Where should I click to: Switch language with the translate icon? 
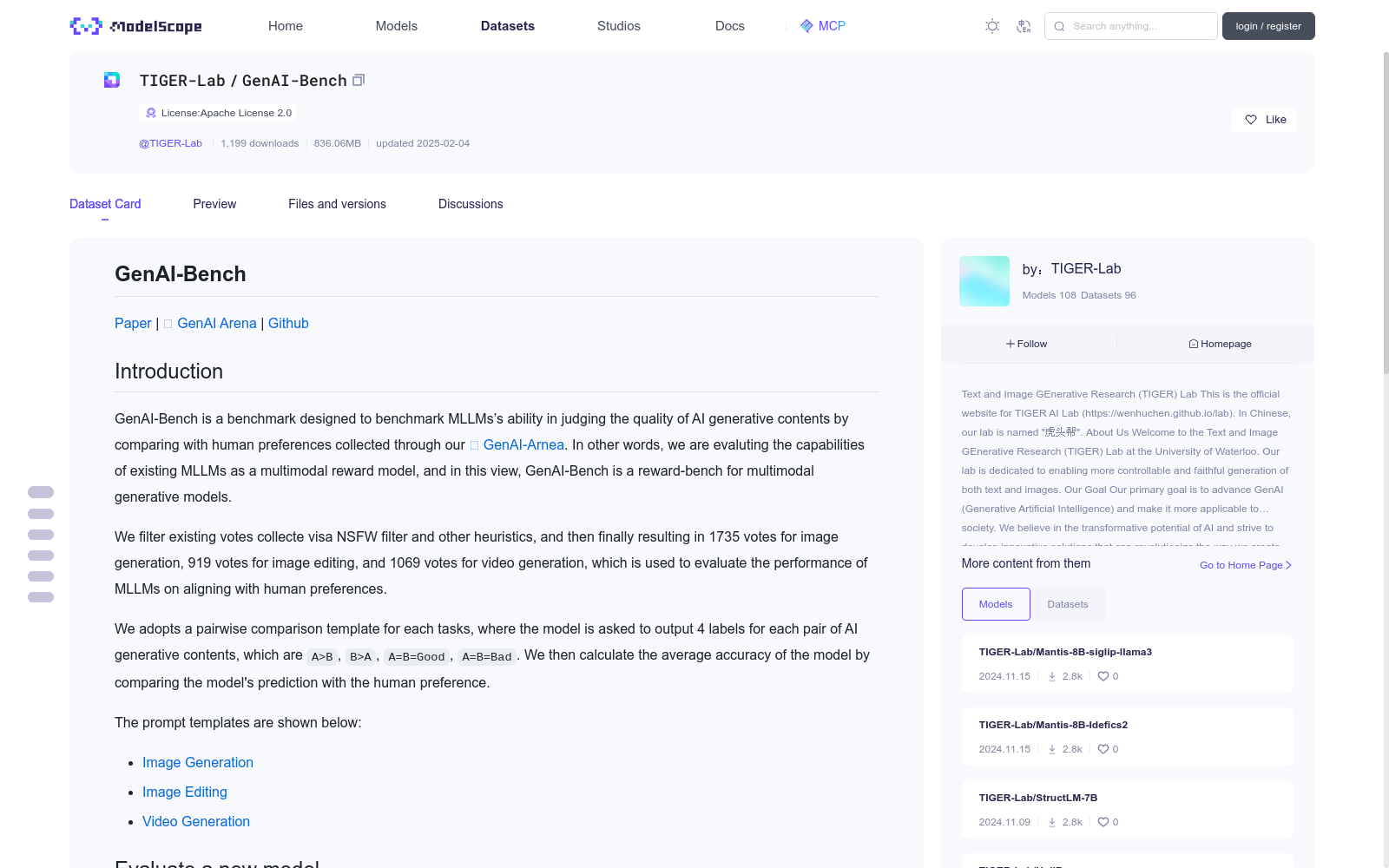point(1024,26)
